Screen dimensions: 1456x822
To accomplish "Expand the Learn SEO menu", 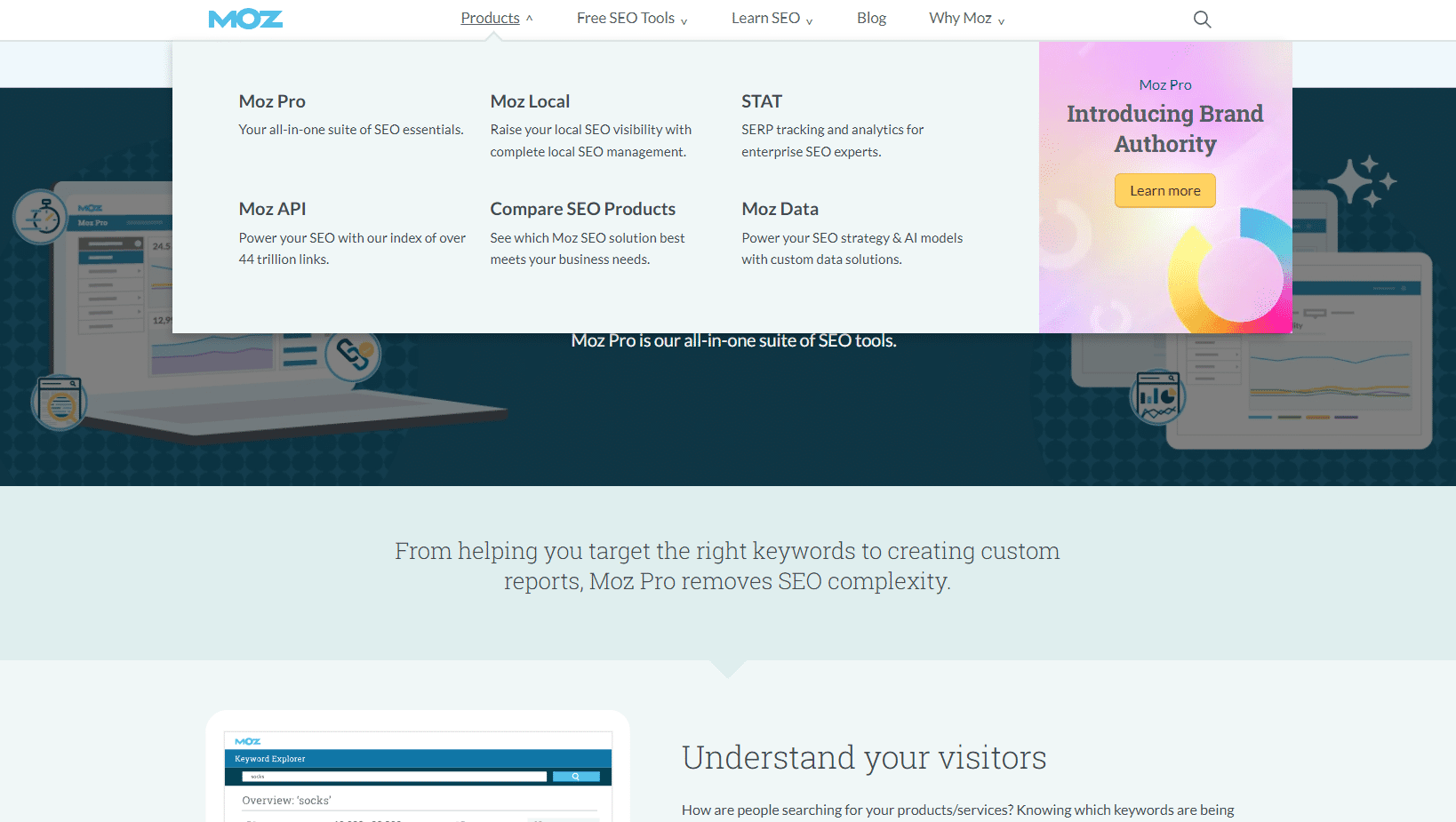I will 772,18.
